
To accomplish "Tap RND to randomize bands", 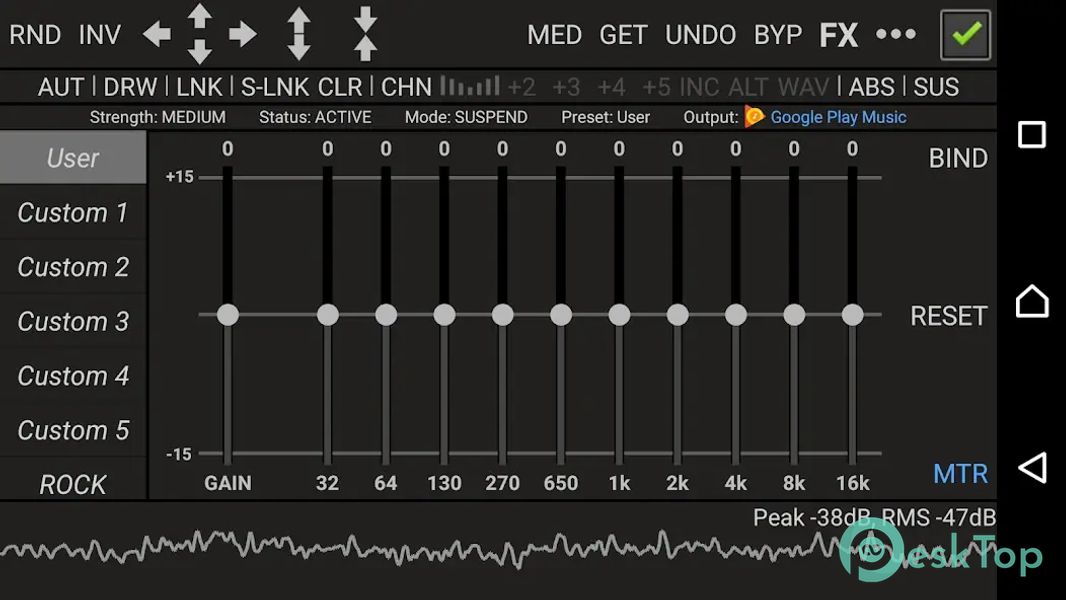I will coord(35,35).
